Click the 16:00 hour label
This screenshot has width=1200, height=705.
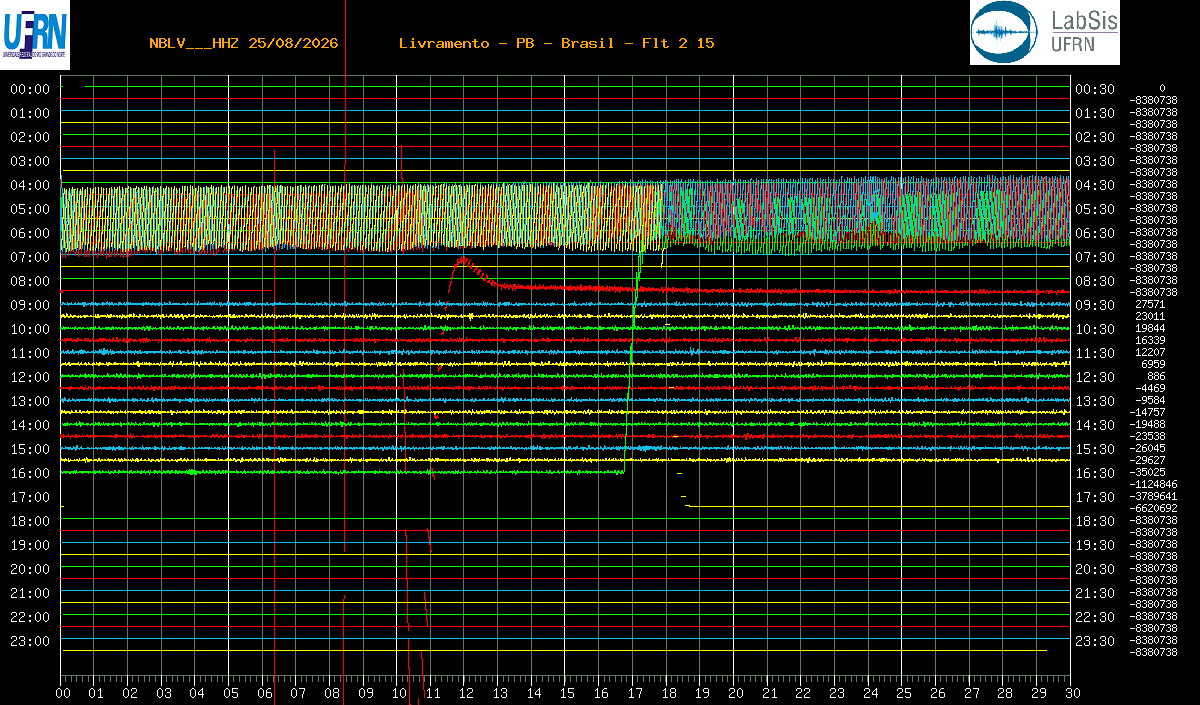pyautogui.click(x=30, y=473)
